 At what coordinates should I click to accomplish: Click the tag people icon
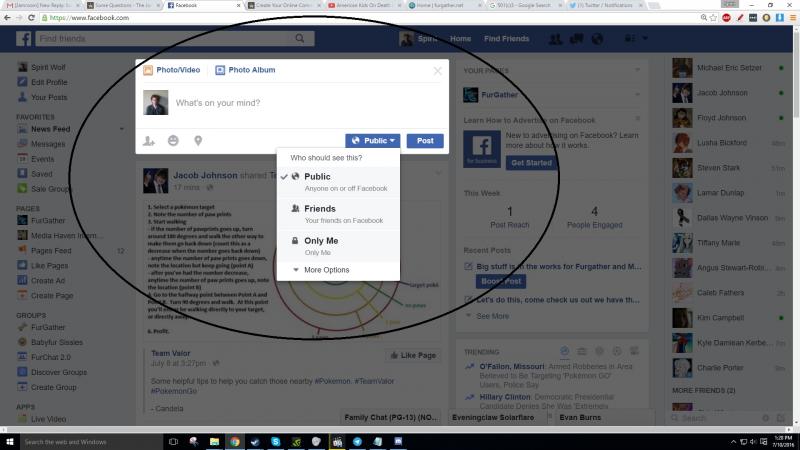click(149, 141)
